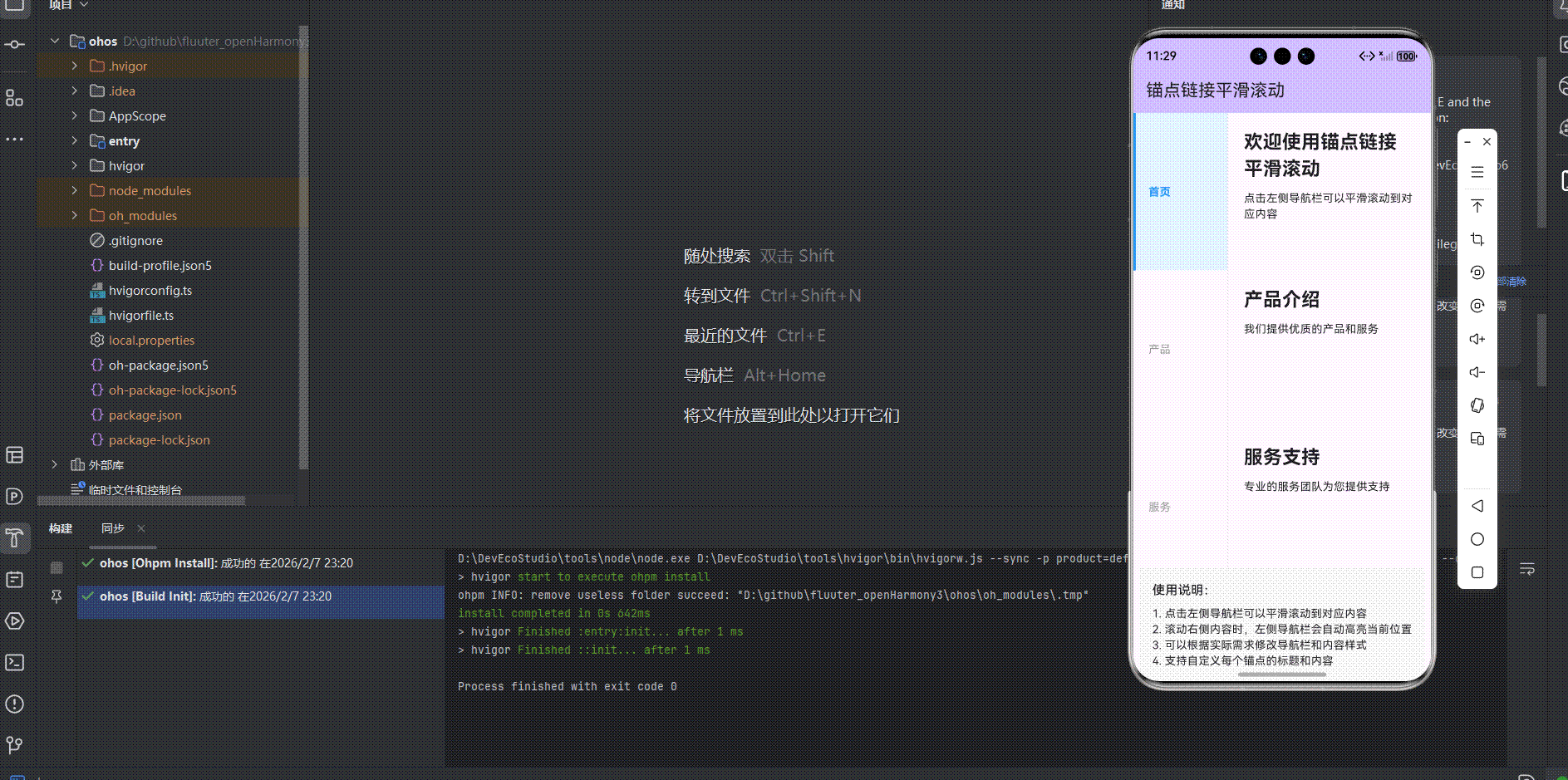Viewport: 1568px width, 780px height.
Task: Open local.properties file
Action: pos(151,340)
